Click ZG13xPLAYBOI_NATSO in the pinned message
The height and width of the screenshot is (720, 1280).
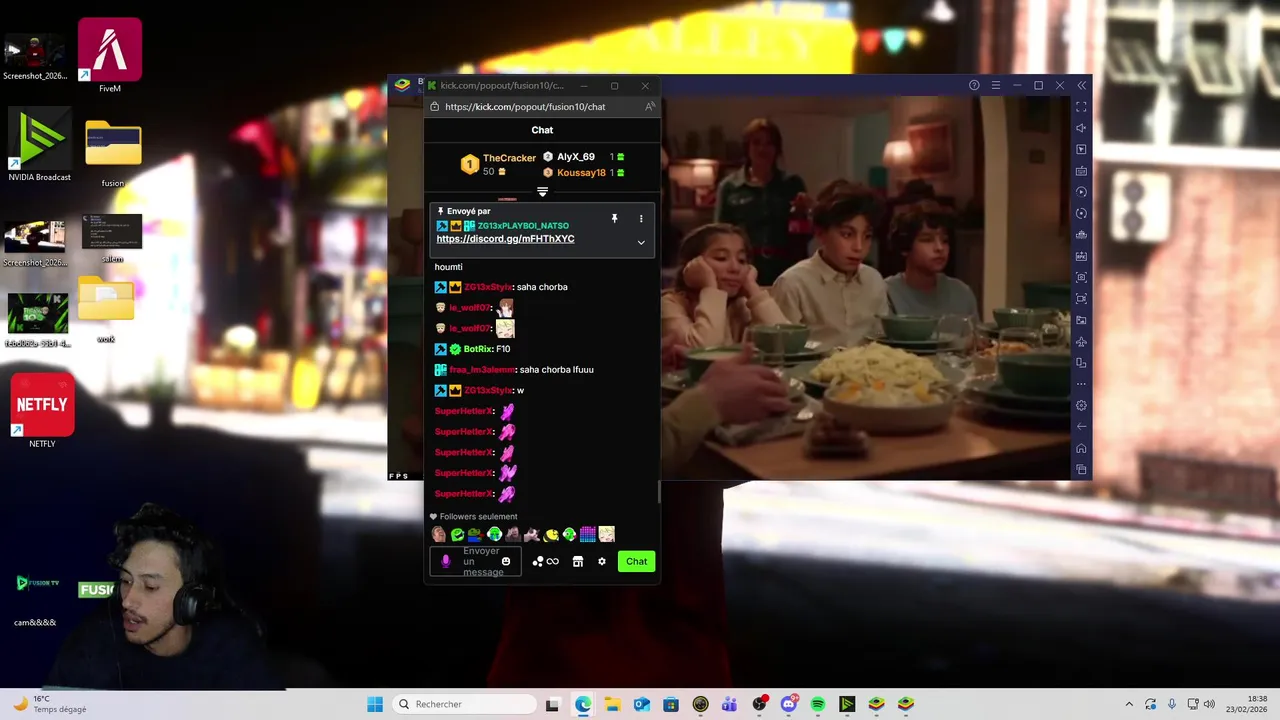pos(523,226)
